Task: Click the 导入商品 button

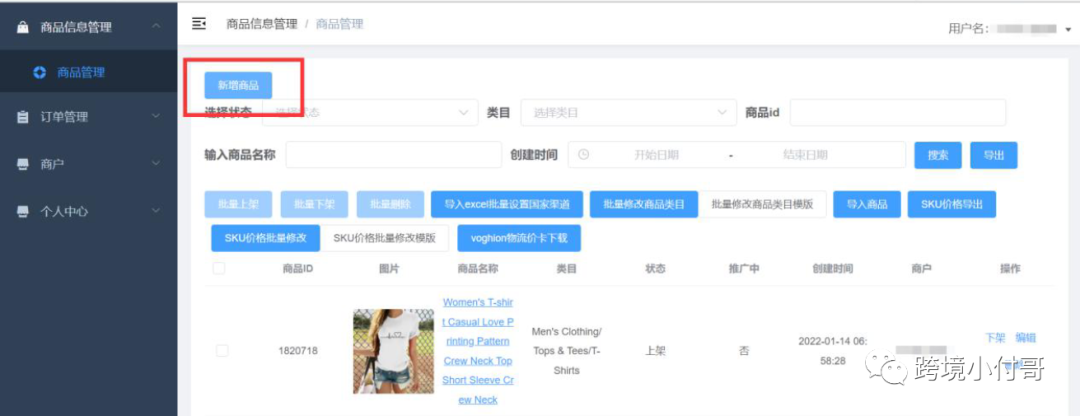Action: (867, 204)
